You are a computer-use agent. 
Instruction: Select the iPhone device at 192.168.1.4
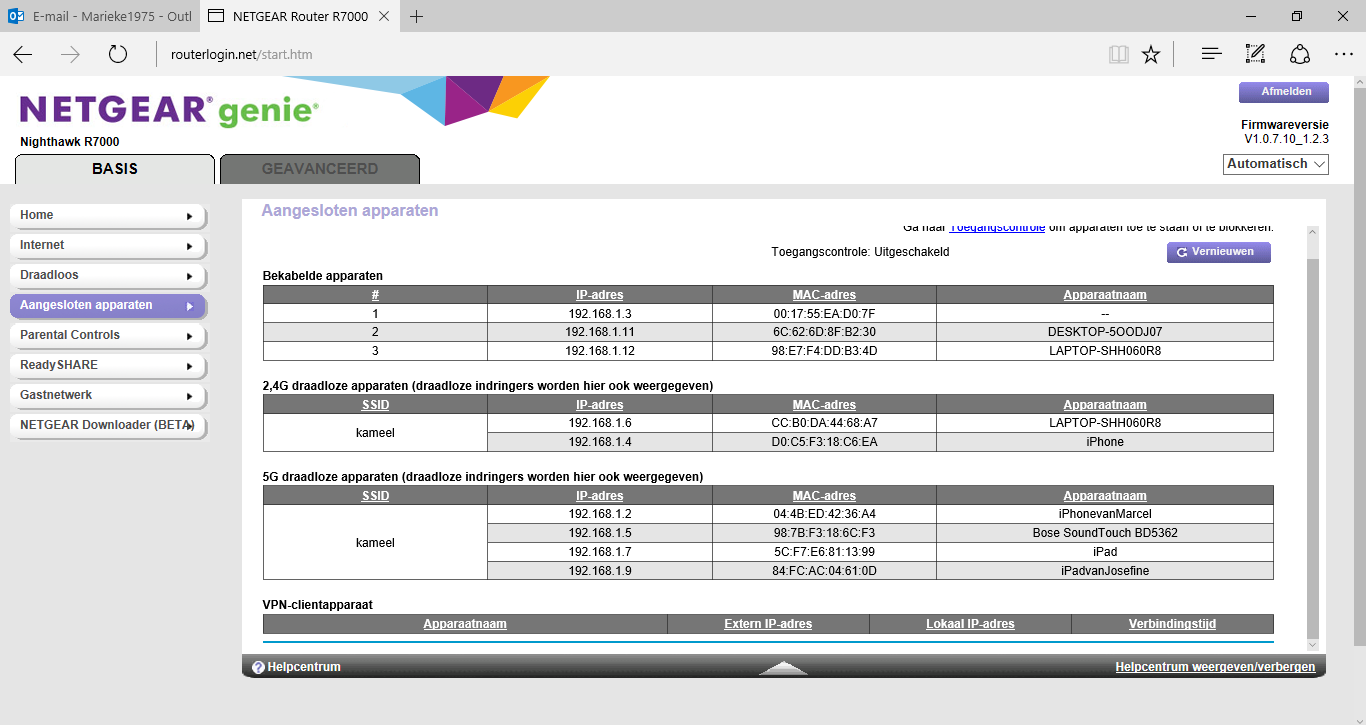[1105, 442]
